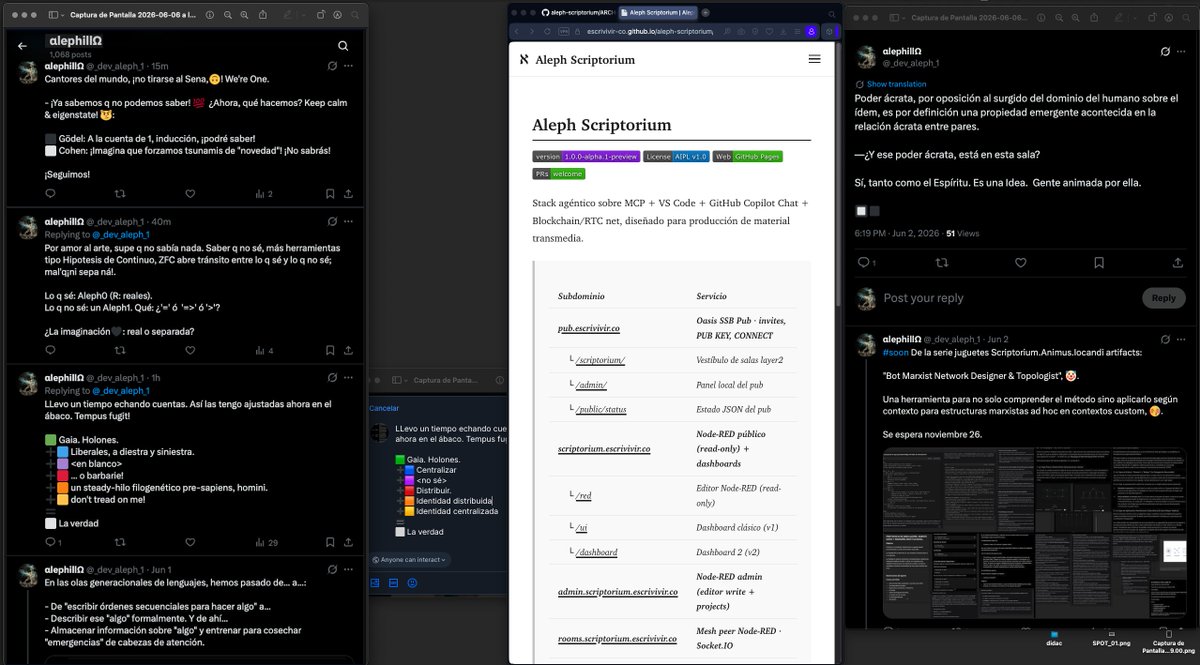The height and width of the screenshot is (665, 1200).
Task: Click the Reply button on right post
Action: click(1163, 298)
